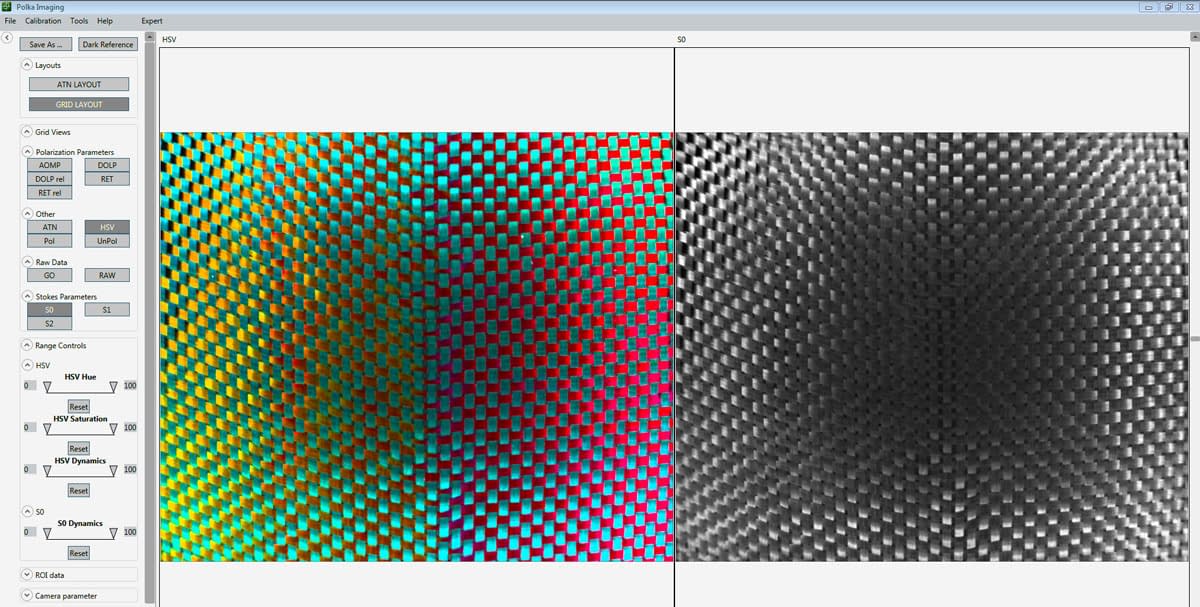Open the S2 Stokes parameter view
This screenshot has height=607, width=1200.
49,323
